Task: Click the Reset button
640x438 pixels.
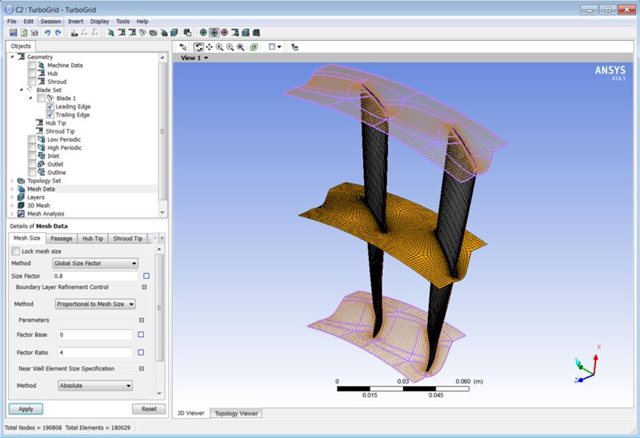Action: (149, 409)
